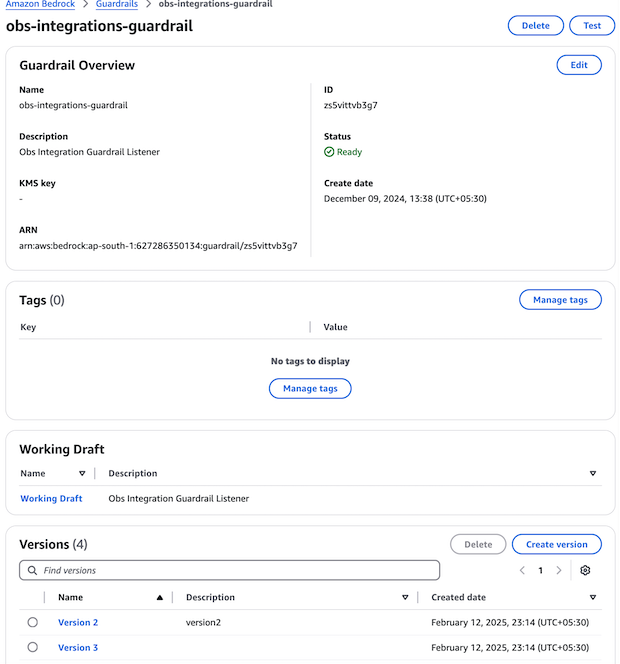The width and height of the screenshot is (620, 664).
Task: Go to previous versions page
Action: (522, 570)
